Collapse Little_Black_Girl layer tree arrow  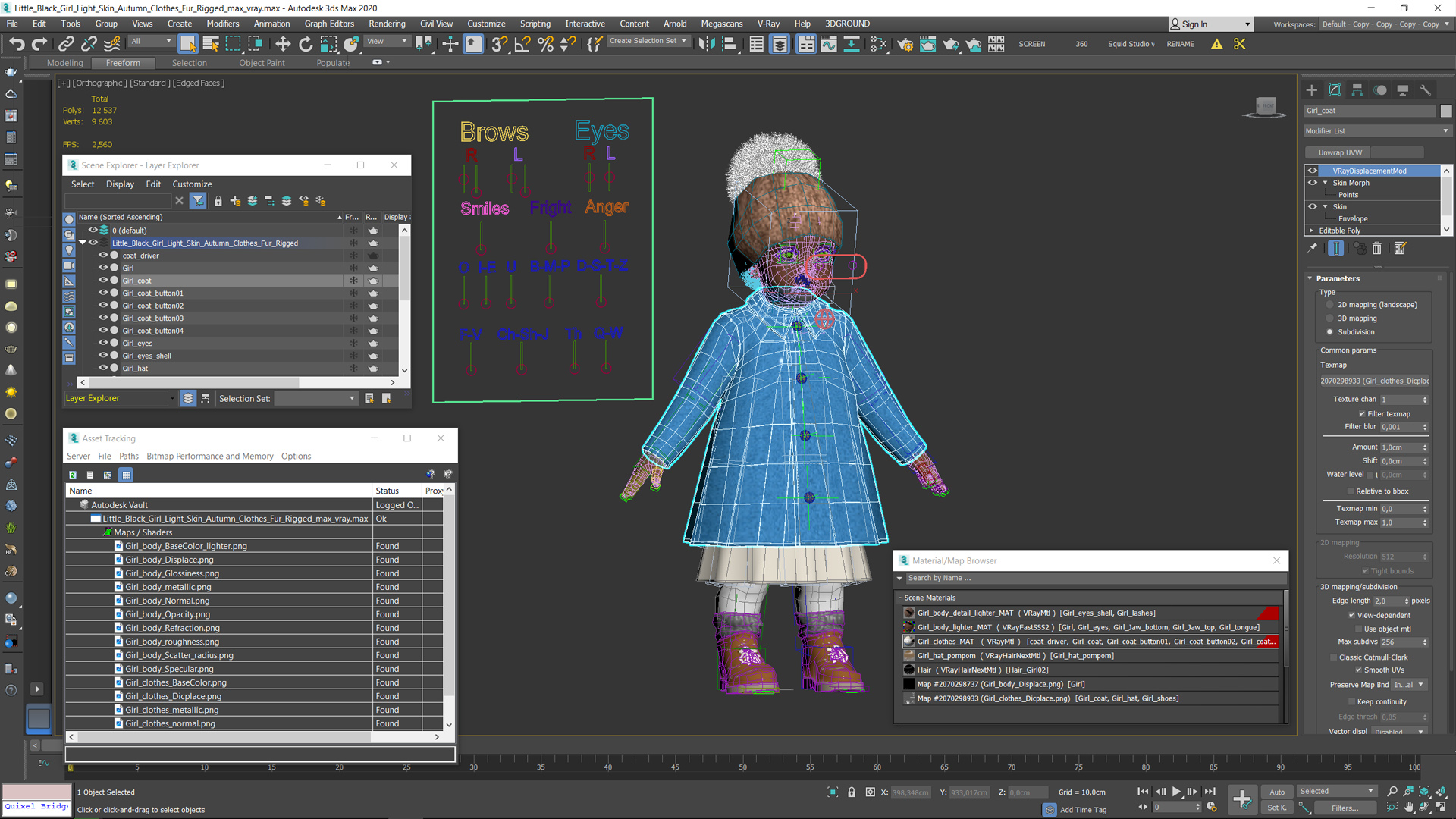pyautogui.click(x=83, y=243)
